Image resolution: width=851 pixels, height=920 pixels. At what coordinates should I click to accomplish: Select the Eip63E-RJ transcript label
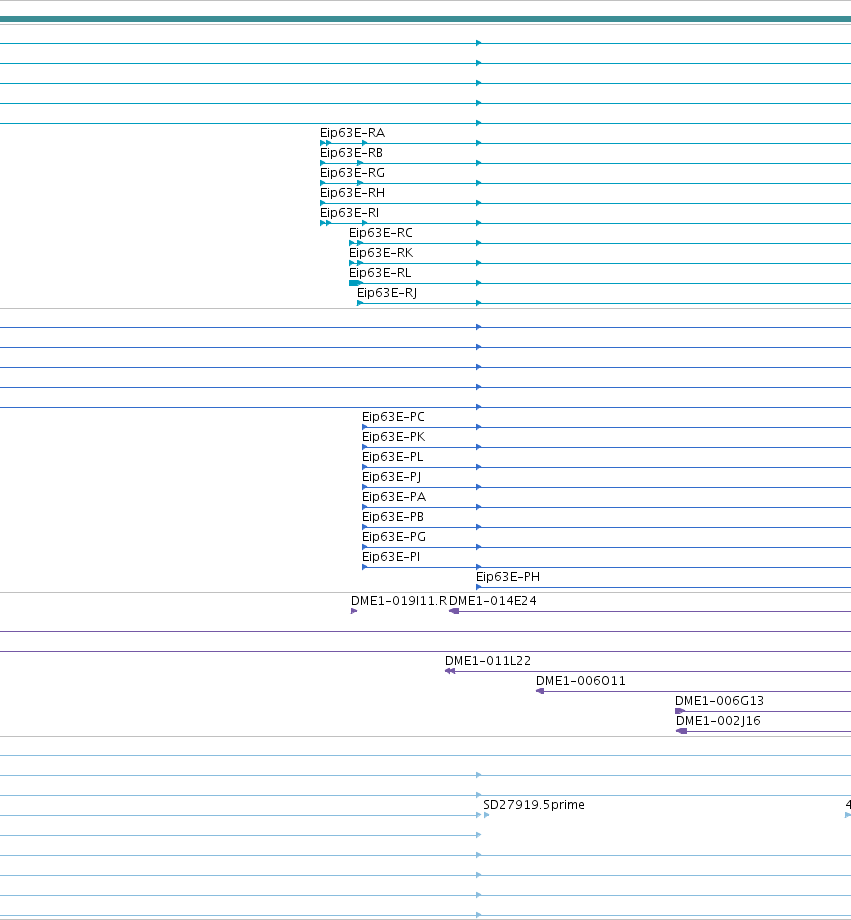[387, 293]
